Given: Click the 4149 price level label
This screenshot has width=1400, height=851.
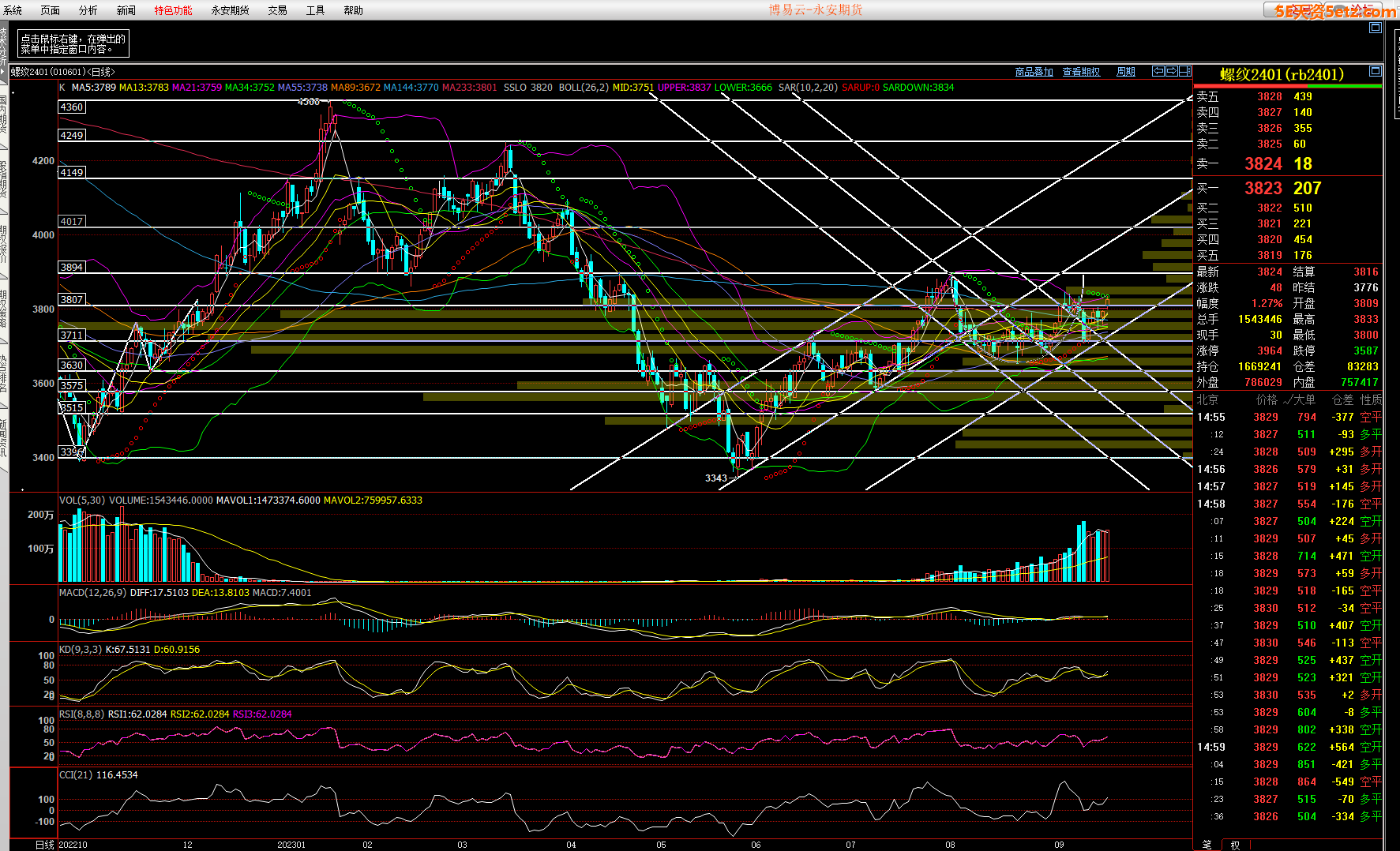Looking at the screenshot, I should tap(72, 172).
